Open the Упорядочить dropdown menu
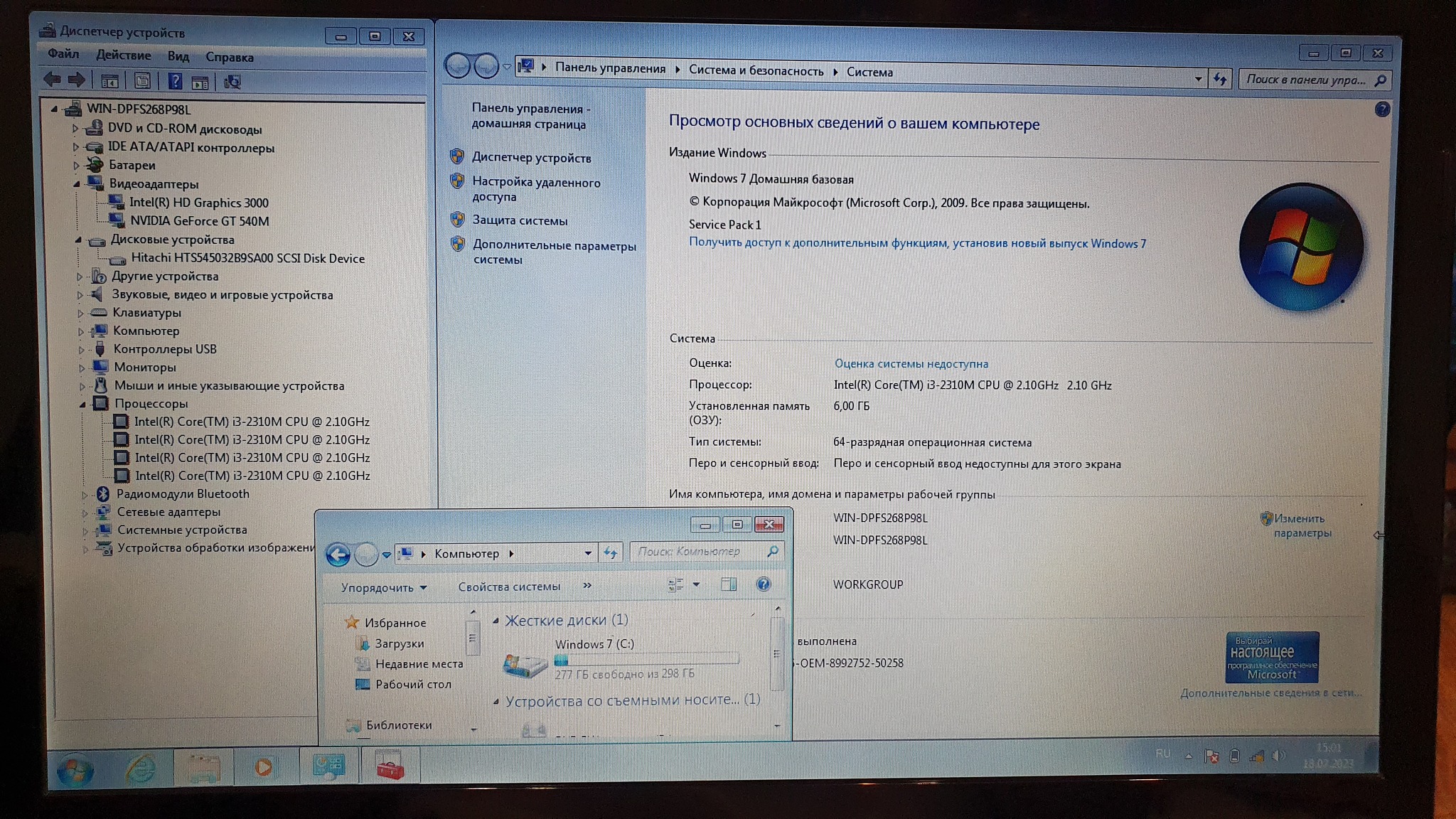The image size is (1456, 819). coord(383,588)
